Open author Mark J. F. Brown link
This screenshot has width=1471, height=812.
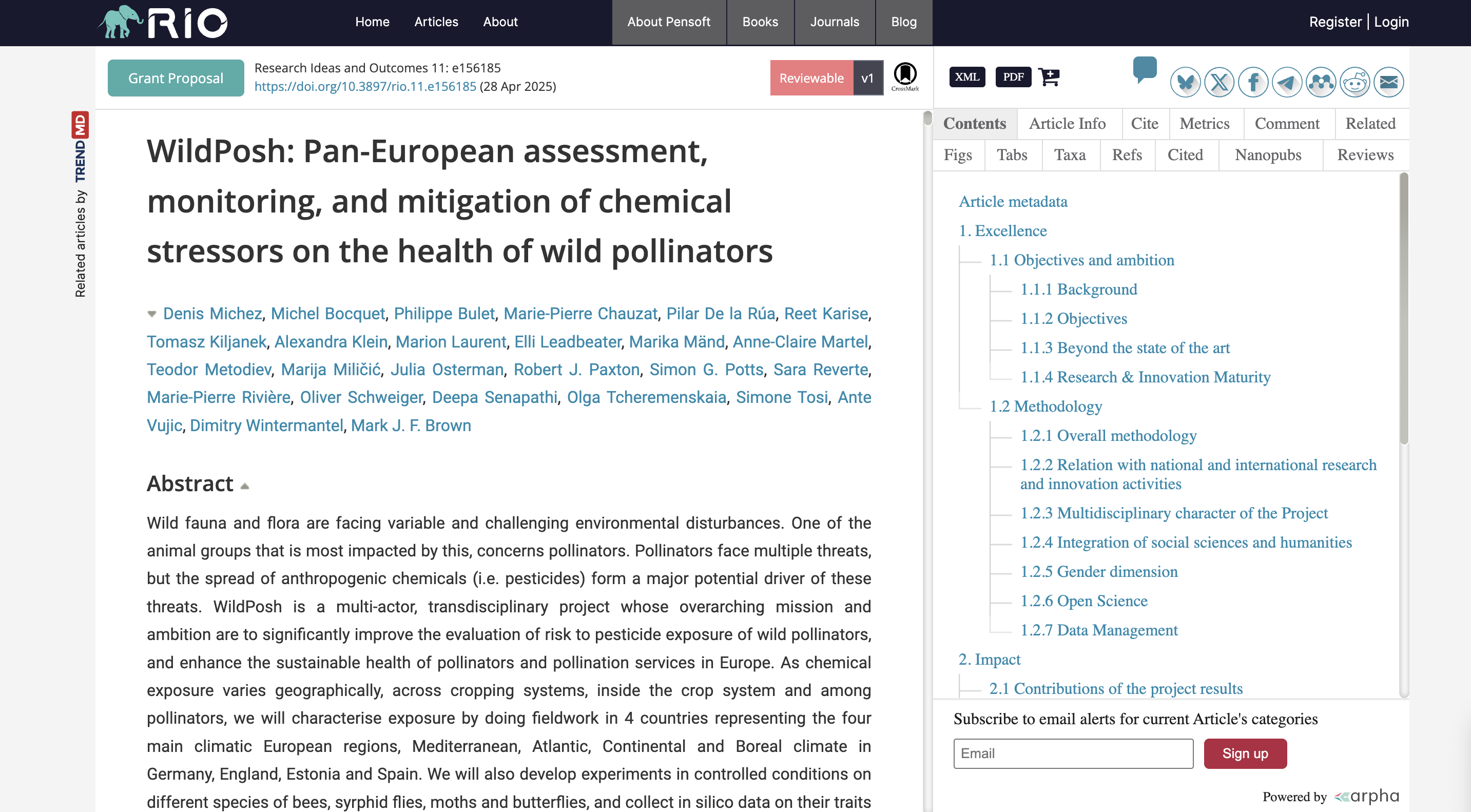411,426
